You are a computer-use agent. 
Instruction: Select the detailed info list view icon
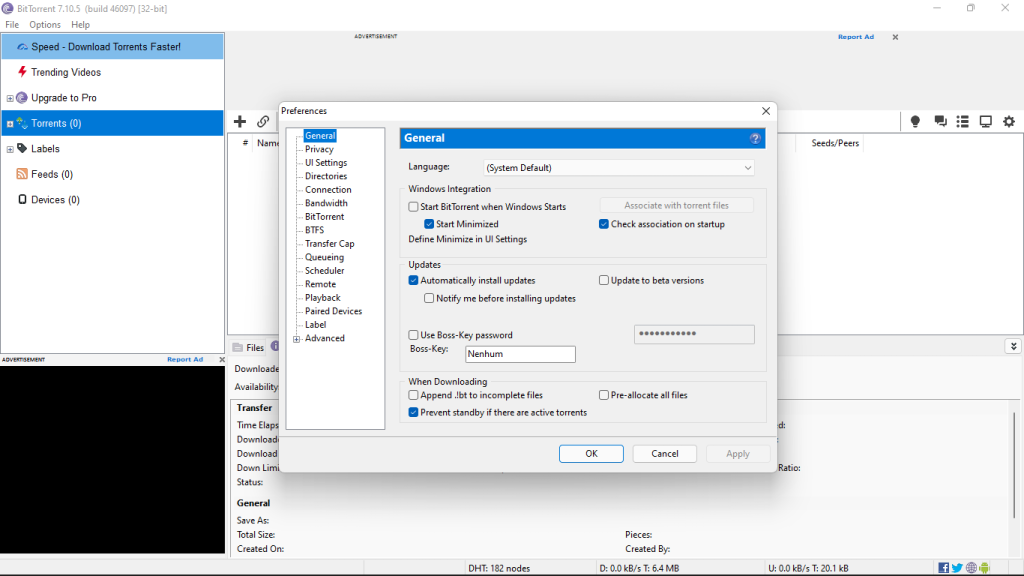coord(962,121)
